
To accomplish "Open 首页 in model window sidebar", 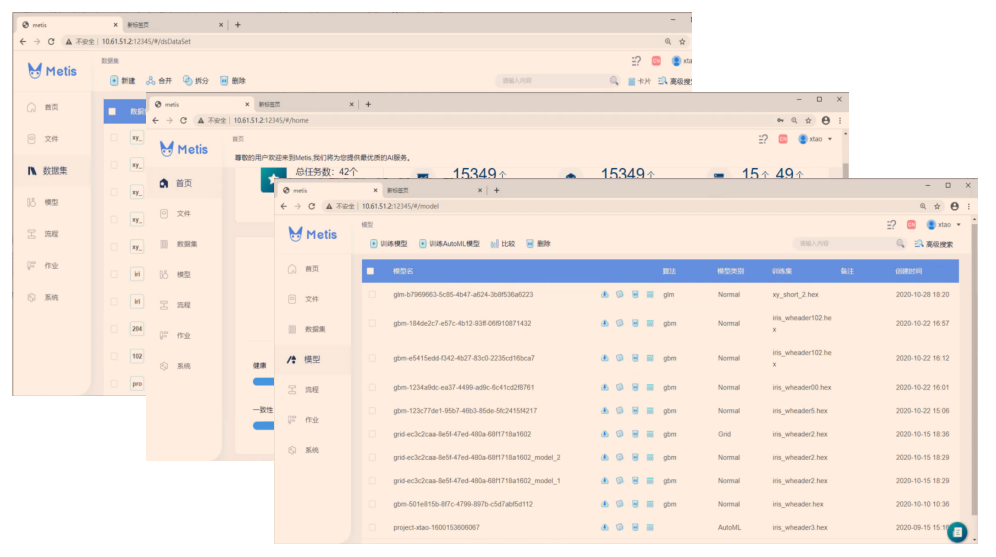I will pos(312,269).
